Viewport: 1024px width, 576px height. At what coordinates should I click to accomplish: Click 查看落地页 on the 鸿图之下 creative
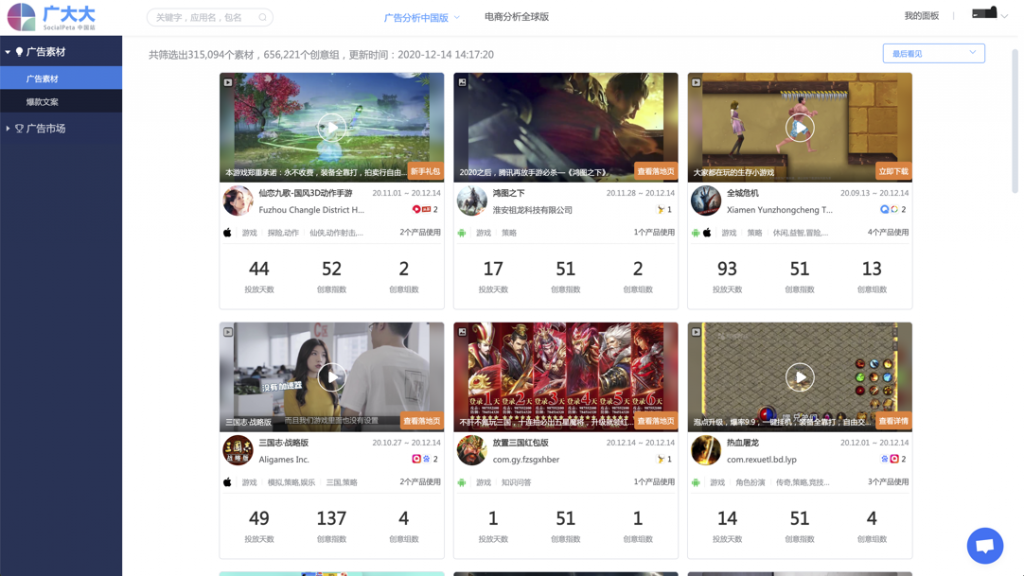point(656,172)
